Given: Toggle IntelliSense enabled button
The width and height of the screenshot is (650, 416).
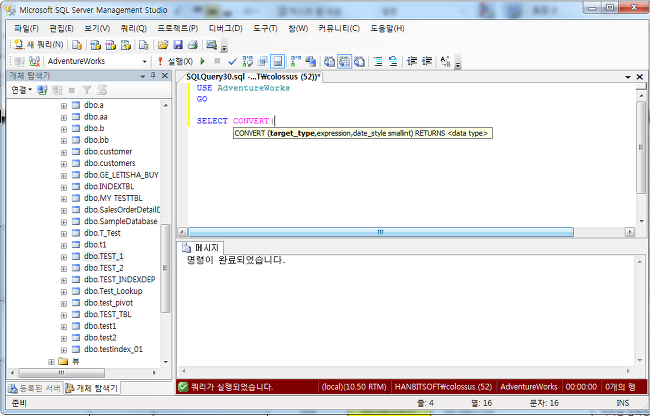Looking at the screenshot, I should coord(277,61).
